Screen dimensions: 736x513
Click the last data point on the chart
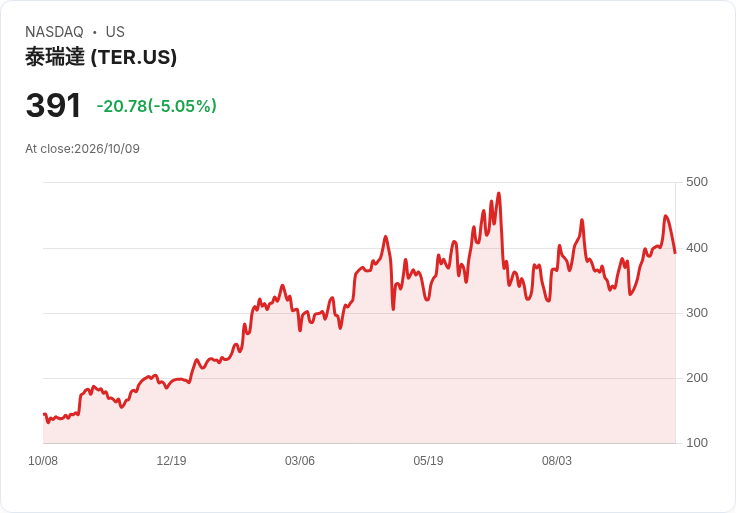675,253
